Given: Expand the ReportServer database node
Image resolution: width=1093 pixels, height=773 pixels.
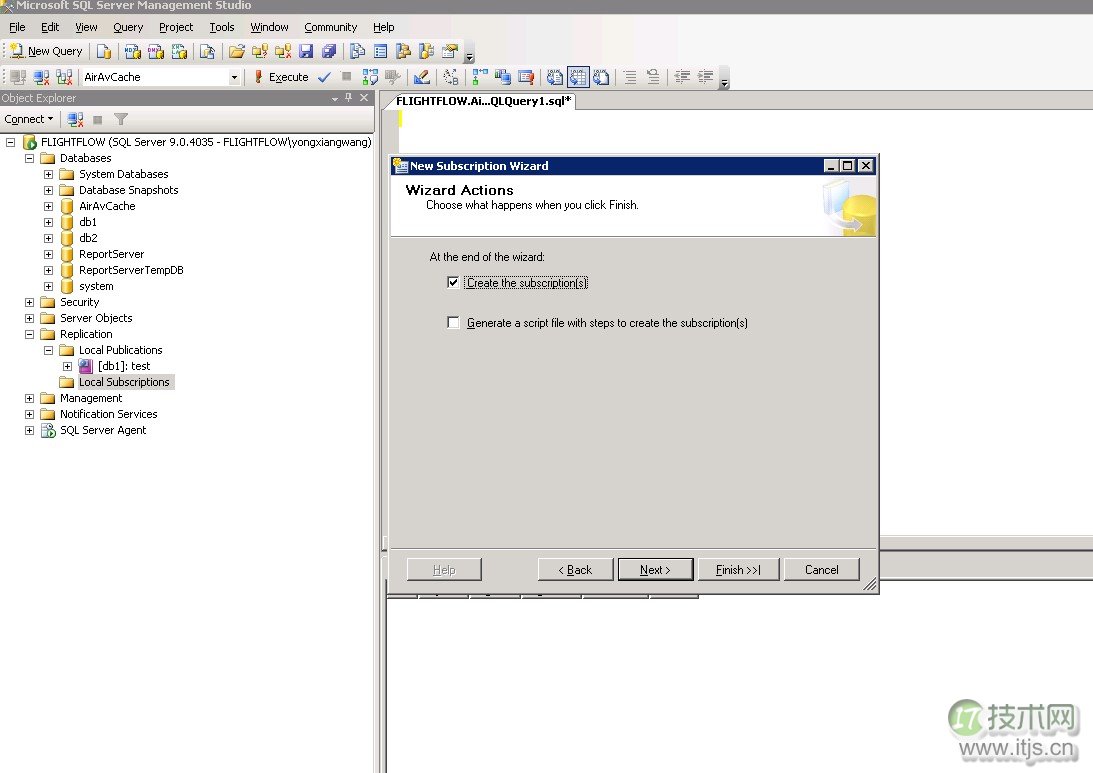Looking at the screenshot, I should pyautogui.click(x=48, y=254).
